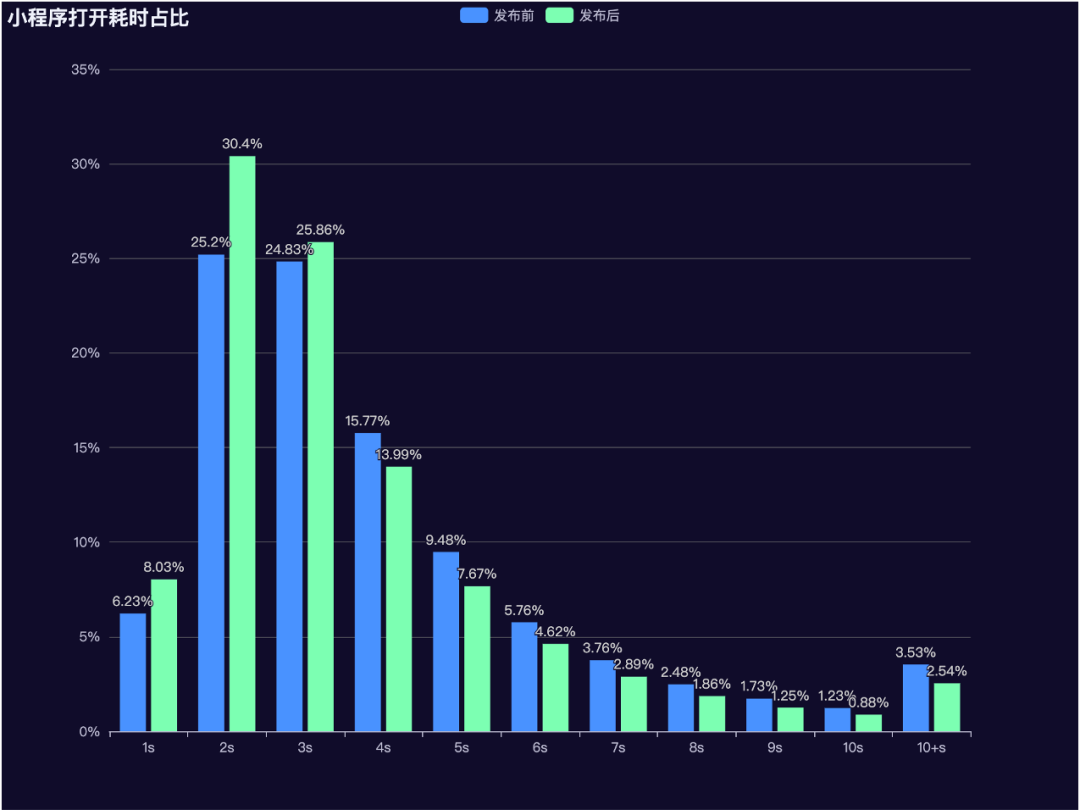Click the 2.89% data label
Image resolution: width=1080 pixels, height=810 pixels.
click(x=634, y=664)
